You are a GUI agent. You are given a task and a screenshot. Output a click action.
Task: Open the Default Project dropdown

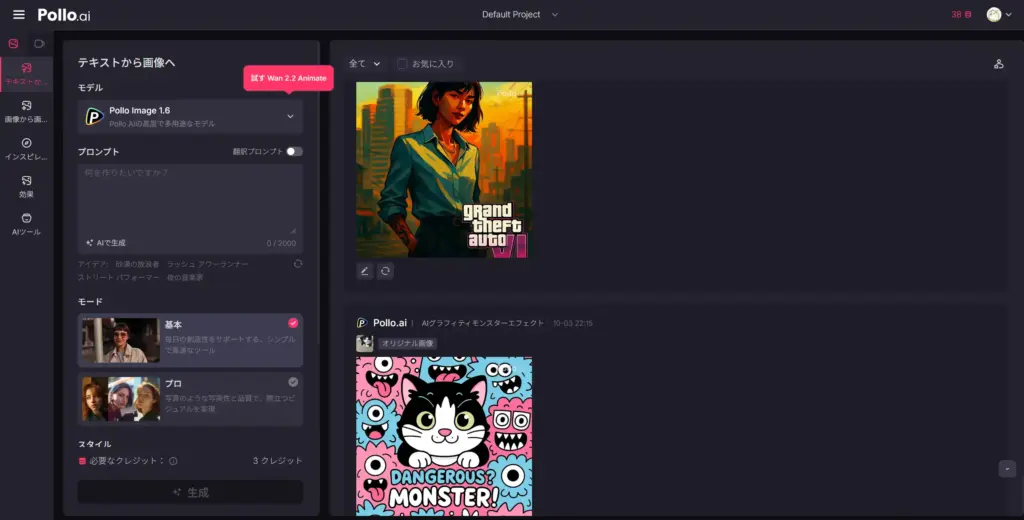[x=520, y=15]
